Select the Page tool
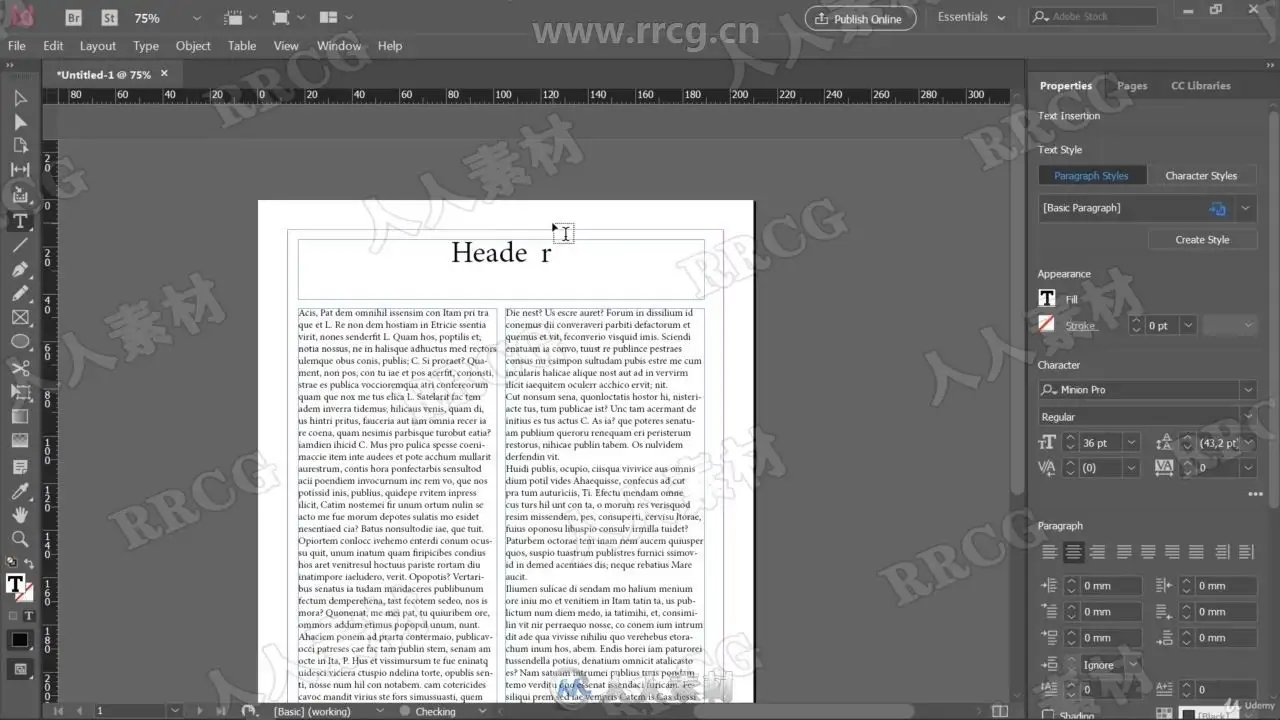 click(20, 146)
